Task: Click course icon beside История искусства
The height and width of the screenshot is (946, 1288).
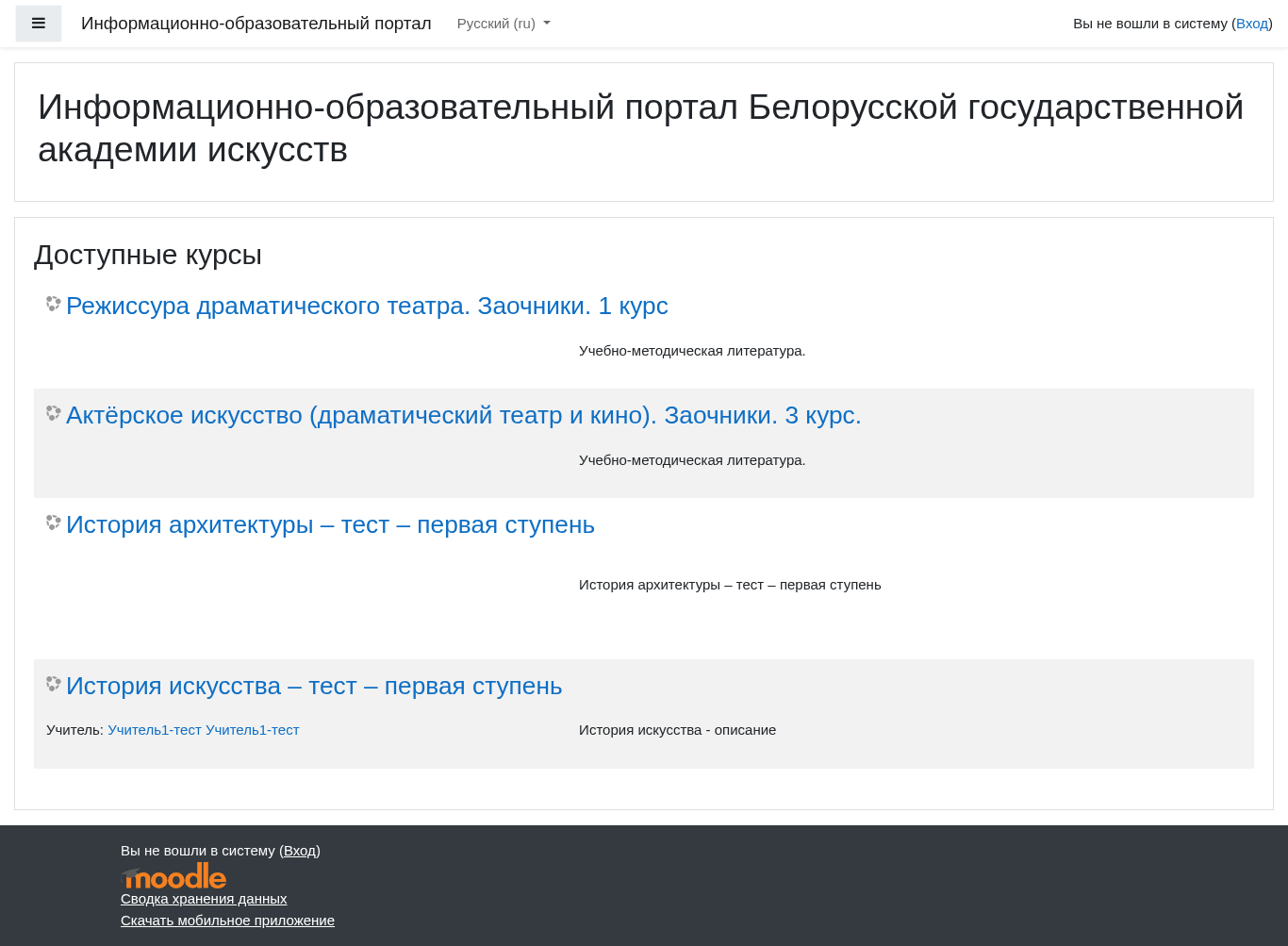Action: point(54,684)
